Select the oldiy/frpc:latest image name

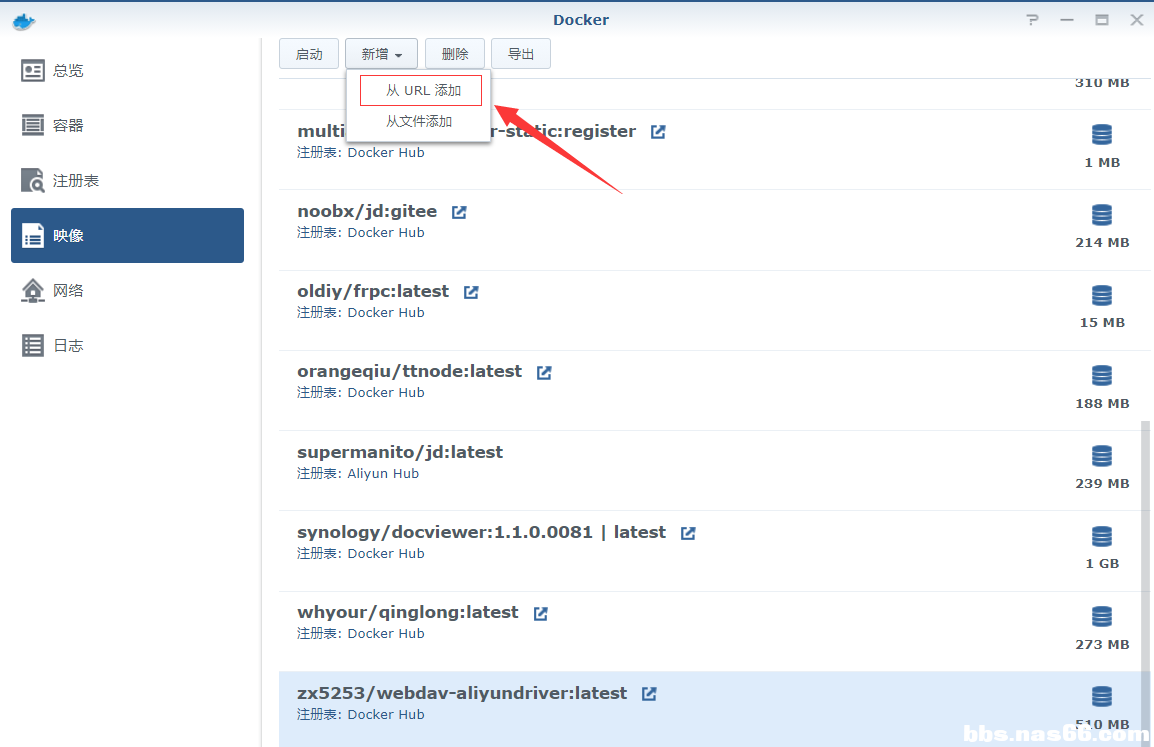click(373, 291)
